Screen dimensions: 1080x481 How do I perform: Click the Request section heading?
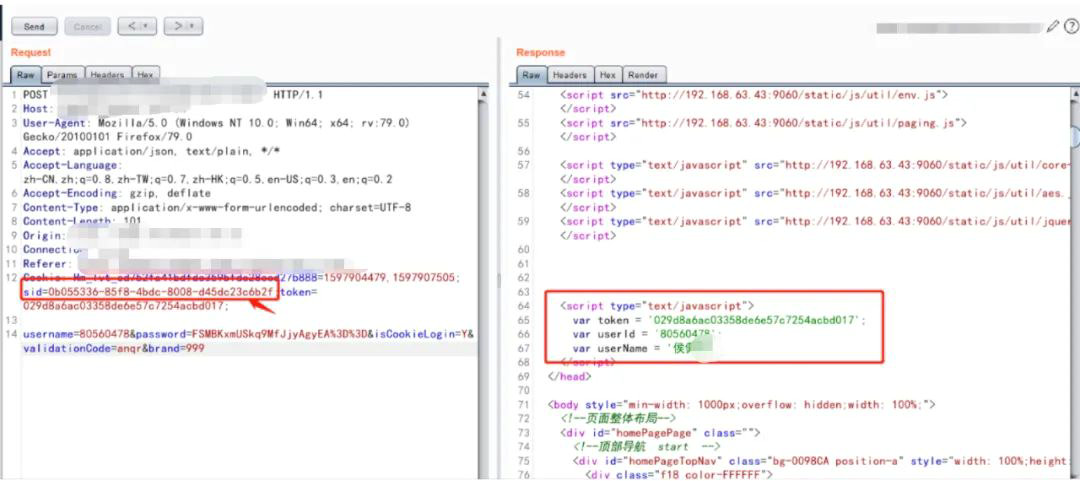(x=31, y=52)
